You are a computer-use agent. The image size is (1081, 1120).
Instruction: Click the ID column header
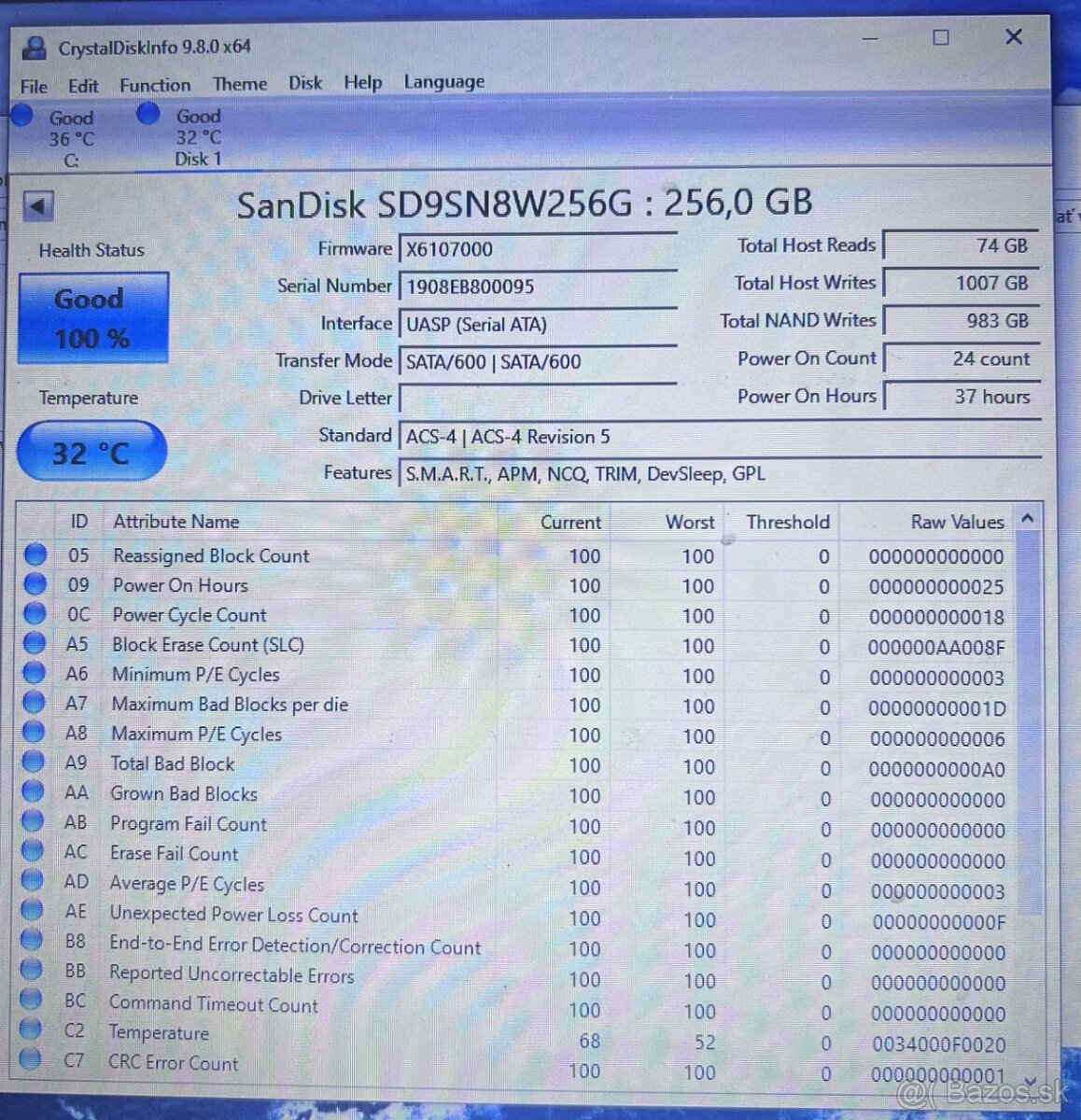point(78,522)
